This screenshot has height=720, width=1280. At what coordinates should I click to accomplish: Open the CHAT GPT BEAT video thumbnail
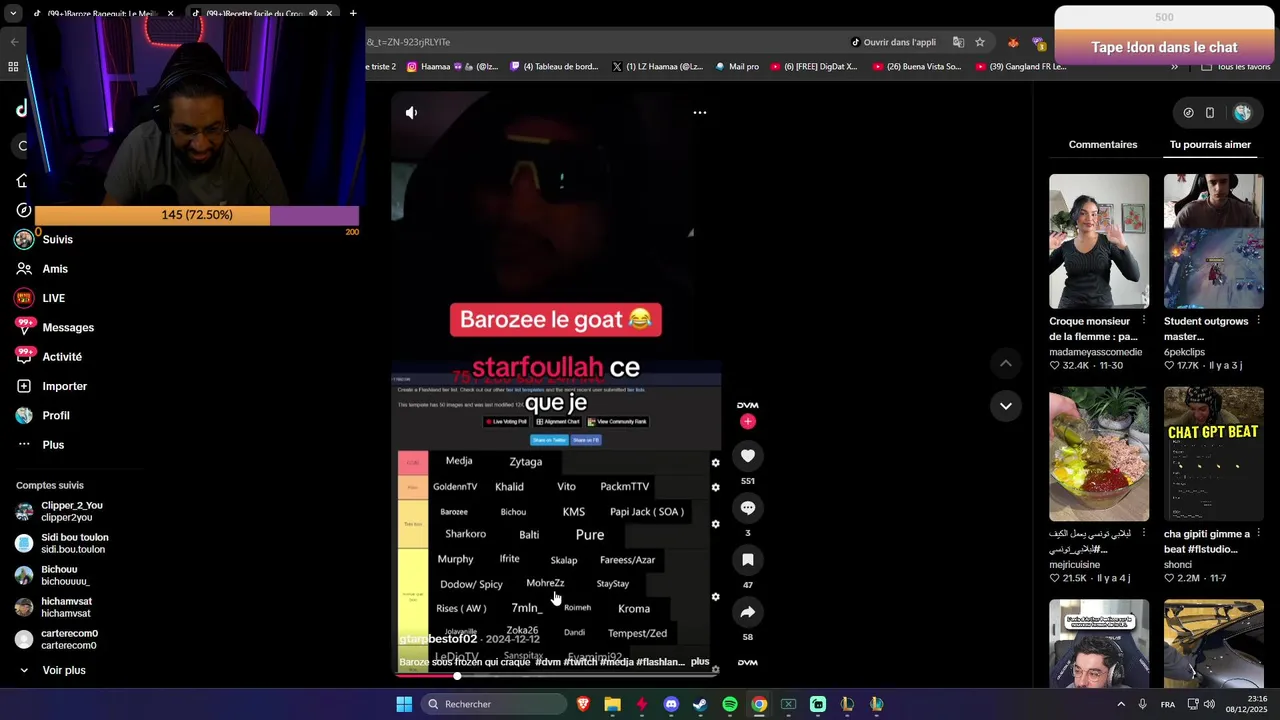(x=1213, y=454)
